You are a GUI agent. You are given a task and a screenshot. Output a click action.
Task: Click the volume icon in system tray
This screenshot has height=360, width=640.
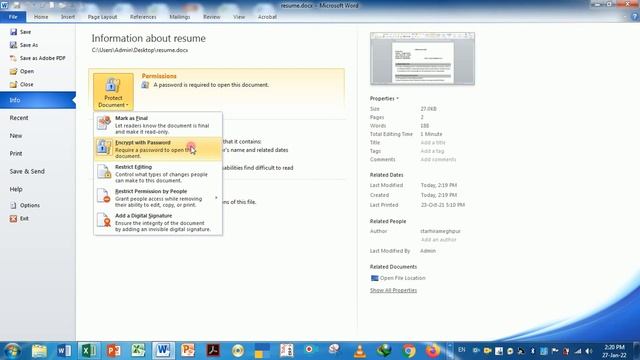pos(589,351)
